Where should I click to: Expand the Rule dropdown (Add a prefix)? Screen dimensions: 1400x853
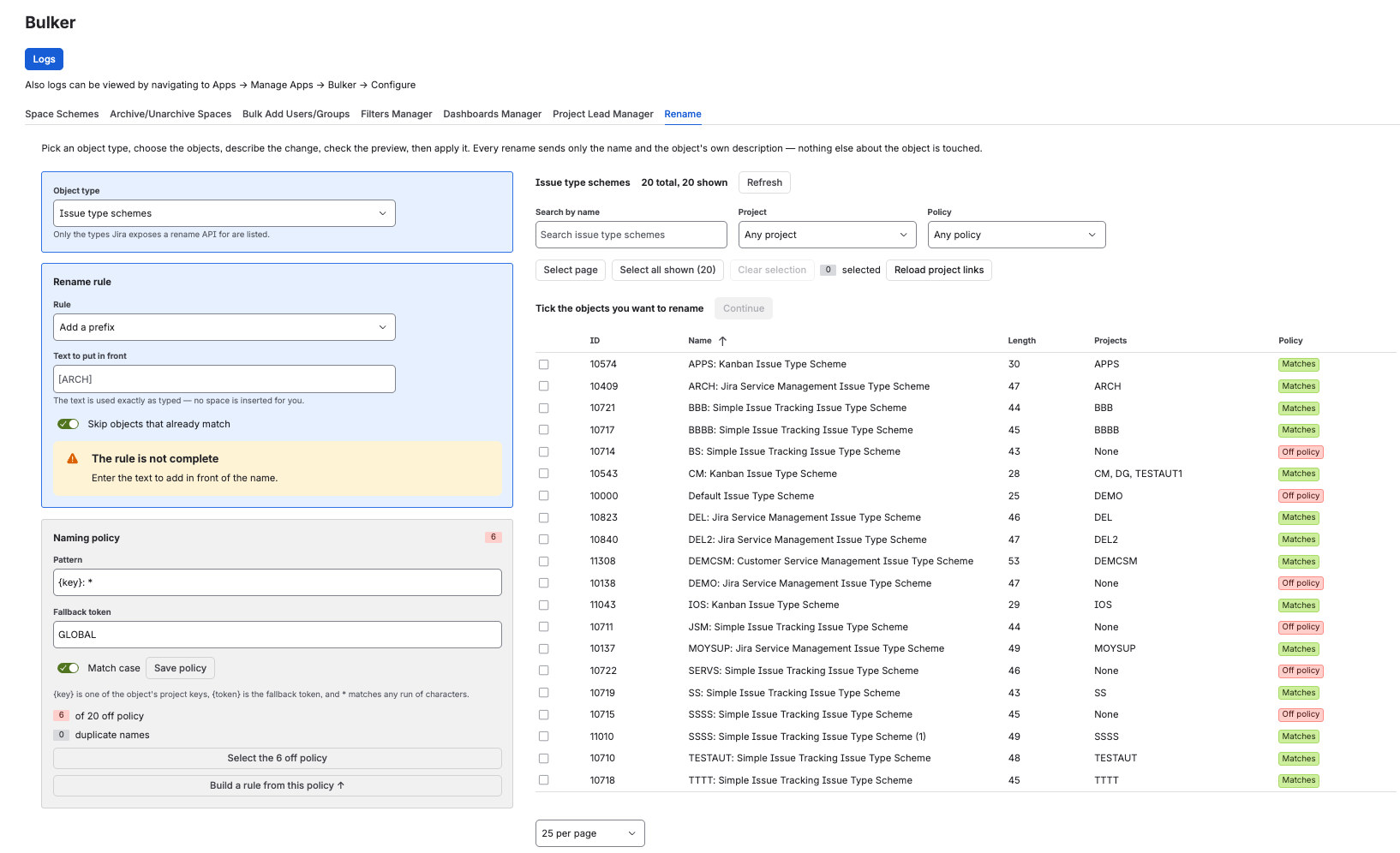click(x=224, y=327)
